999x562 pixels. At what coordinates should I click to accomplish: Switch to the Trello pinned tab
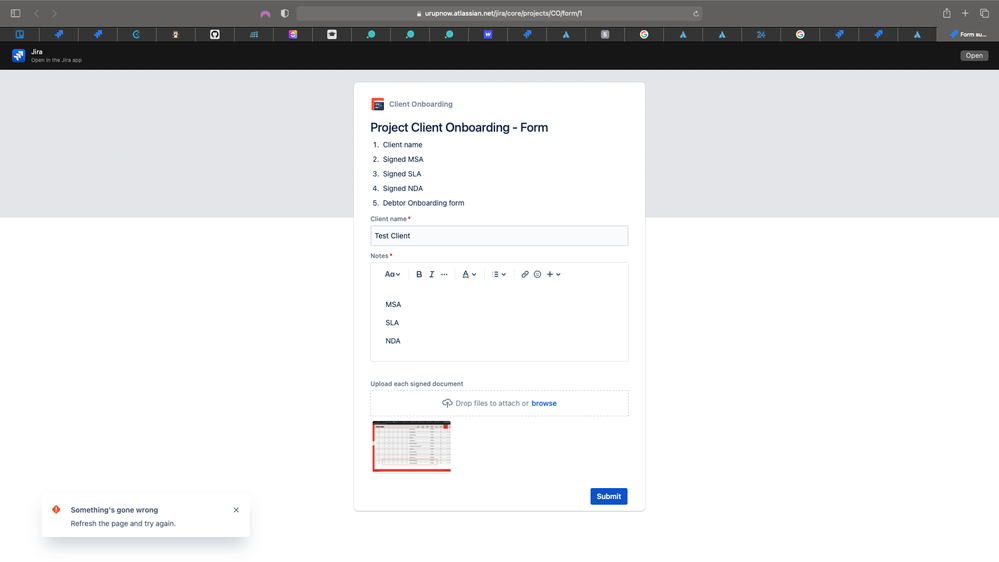point(20,34)
